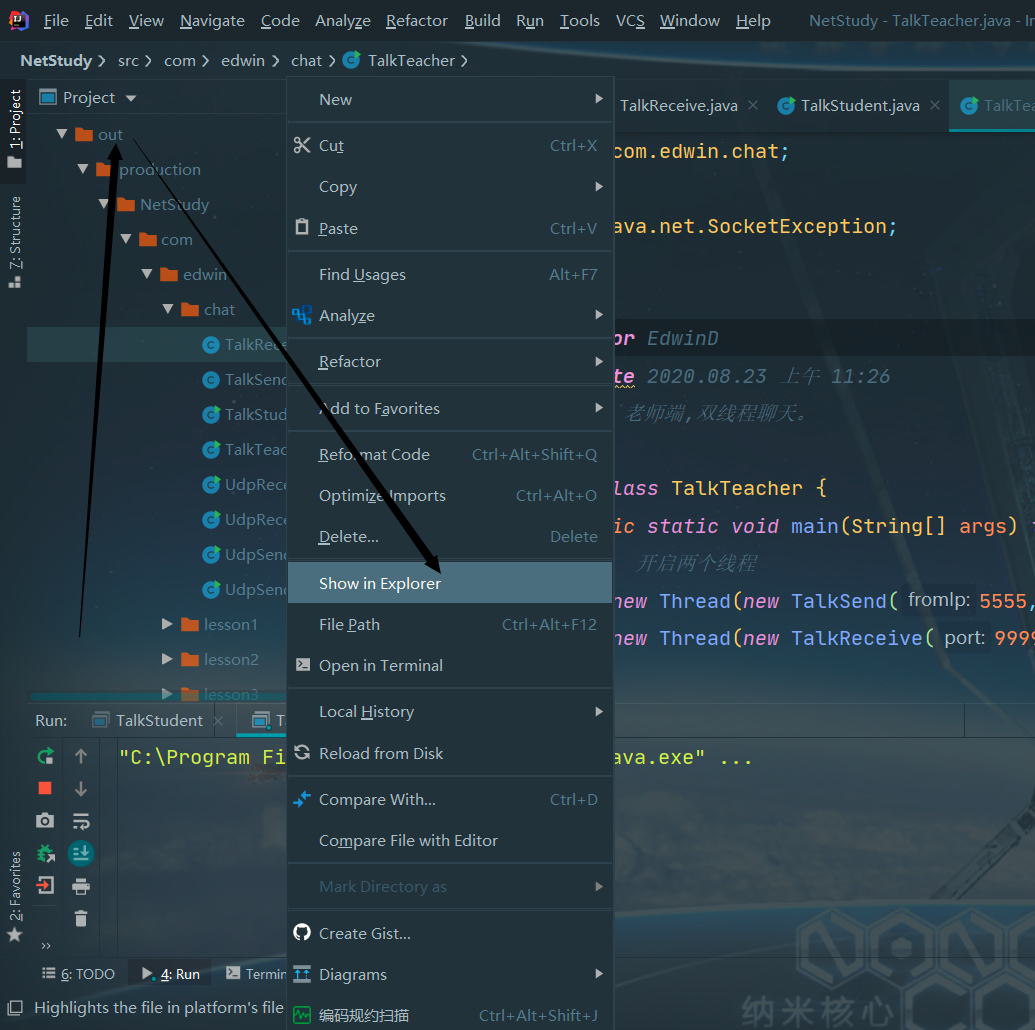Collapse the com folder
Screen dimensions: 1035x1030
click(x=126, y=239)
